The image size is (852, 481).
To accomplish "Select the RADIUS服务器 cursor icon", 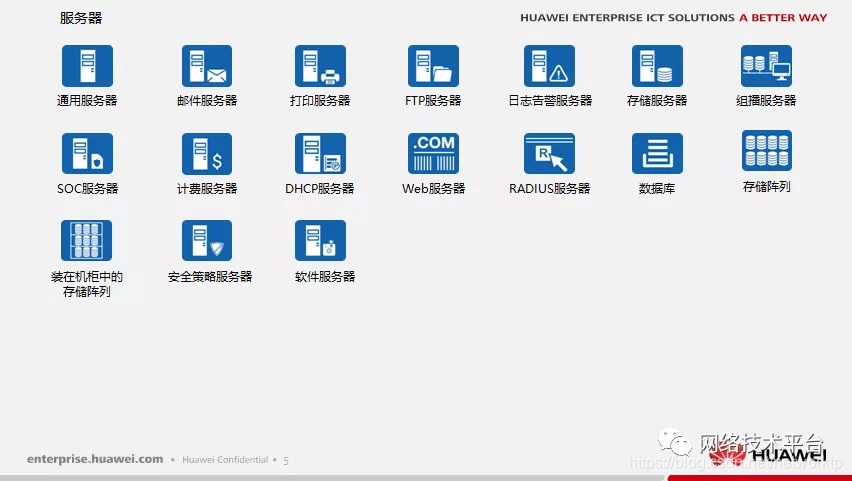I will [x=549, y=154].
